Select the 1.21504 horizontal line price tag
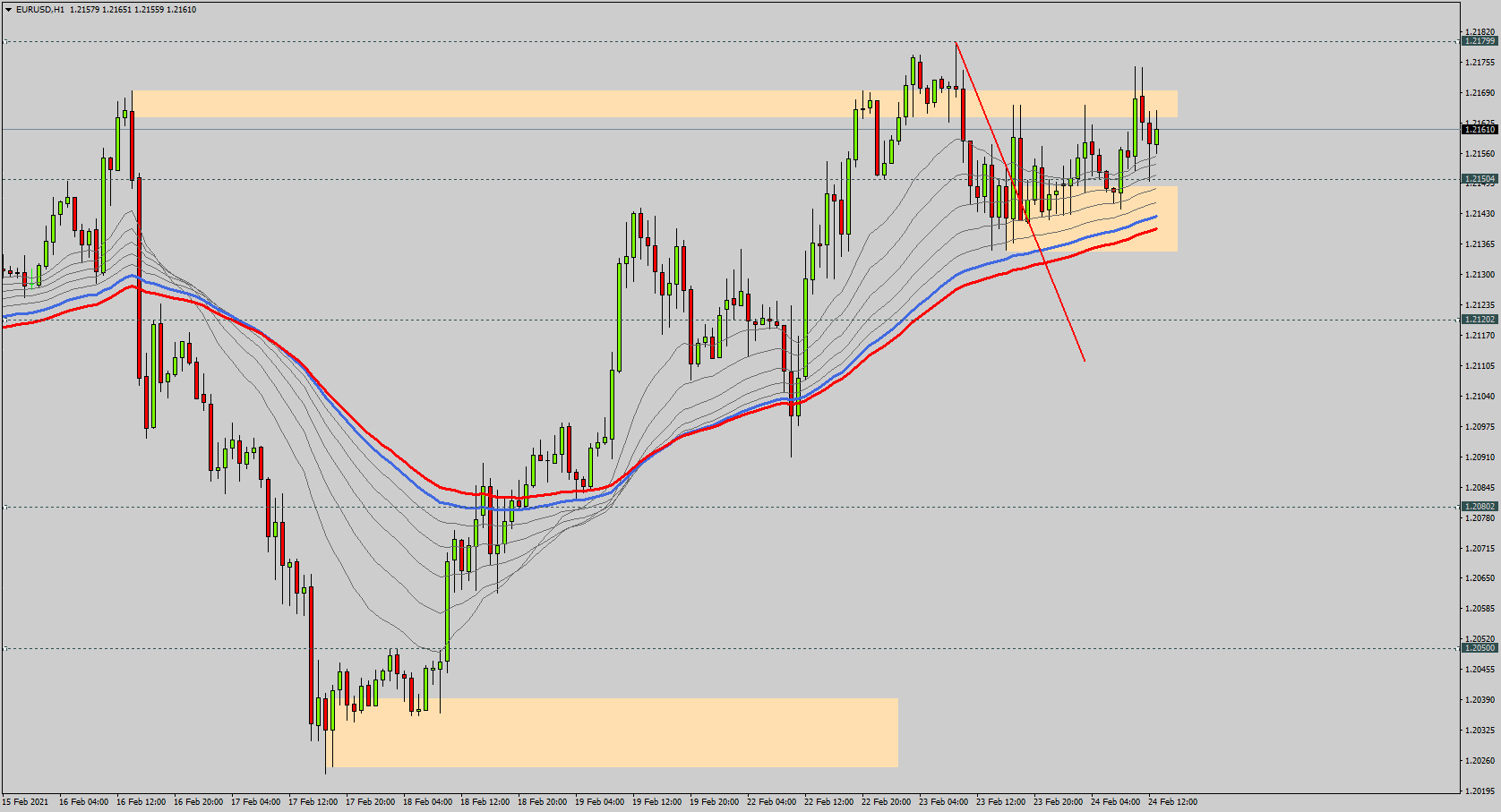 tap(1479, 179)
